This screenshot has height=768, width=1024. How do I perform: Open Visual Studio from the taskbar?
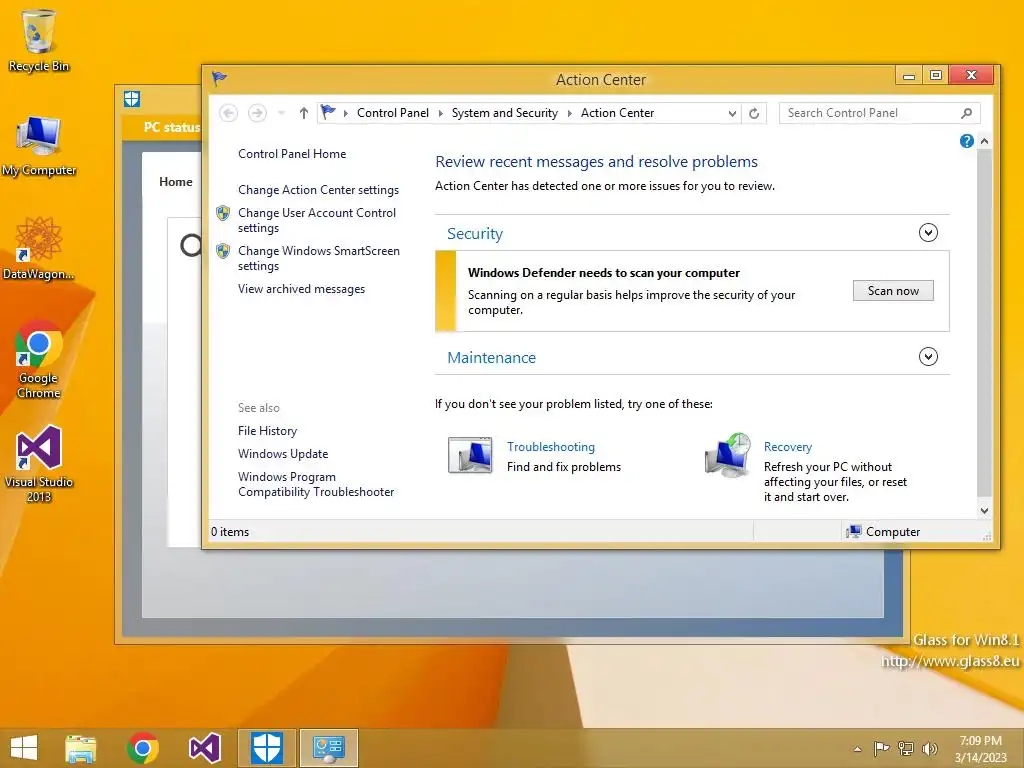tap(204, 748)
